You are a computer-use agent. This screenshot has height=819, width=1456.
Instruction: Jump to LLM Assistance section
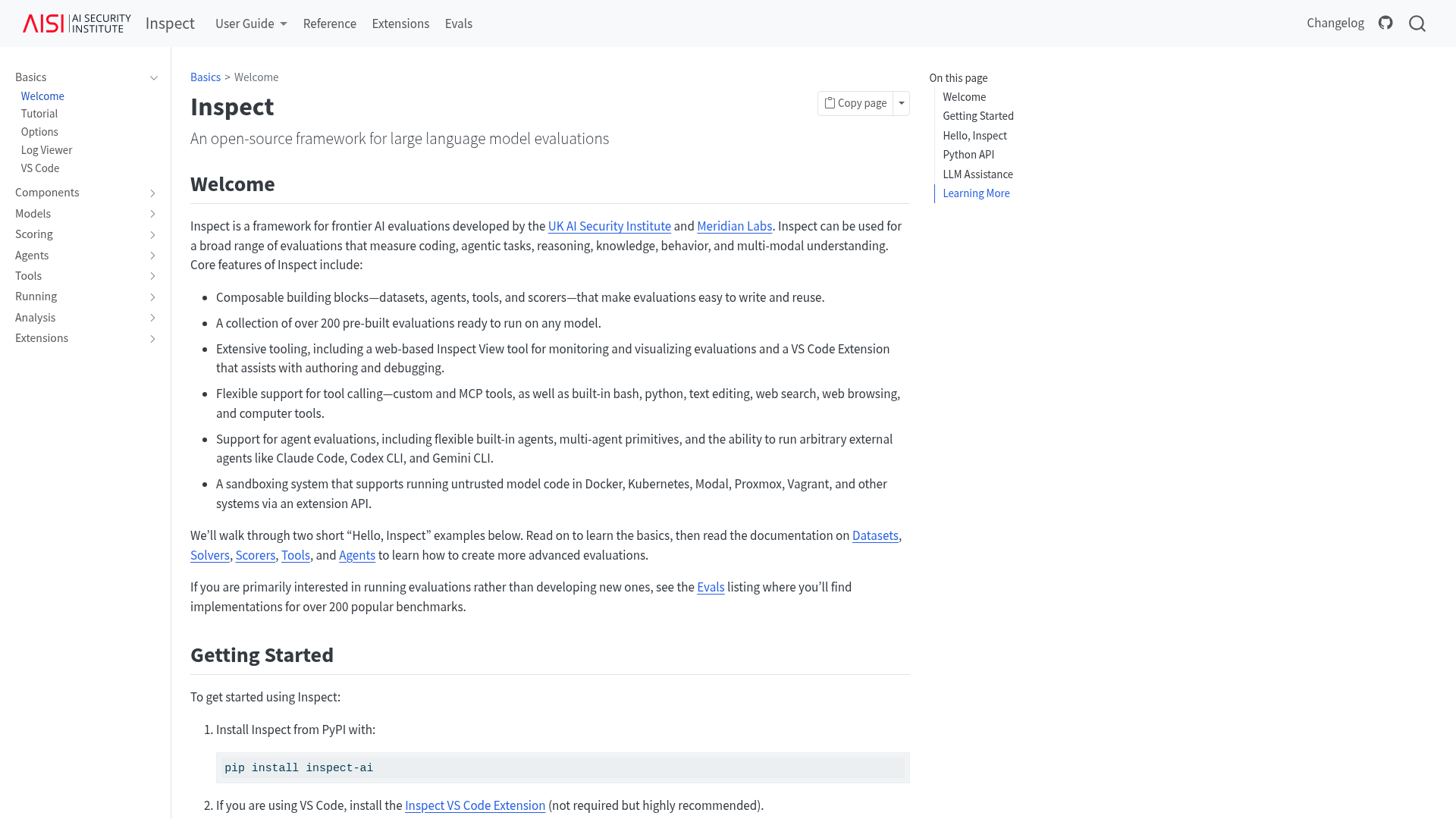point(977,174)
